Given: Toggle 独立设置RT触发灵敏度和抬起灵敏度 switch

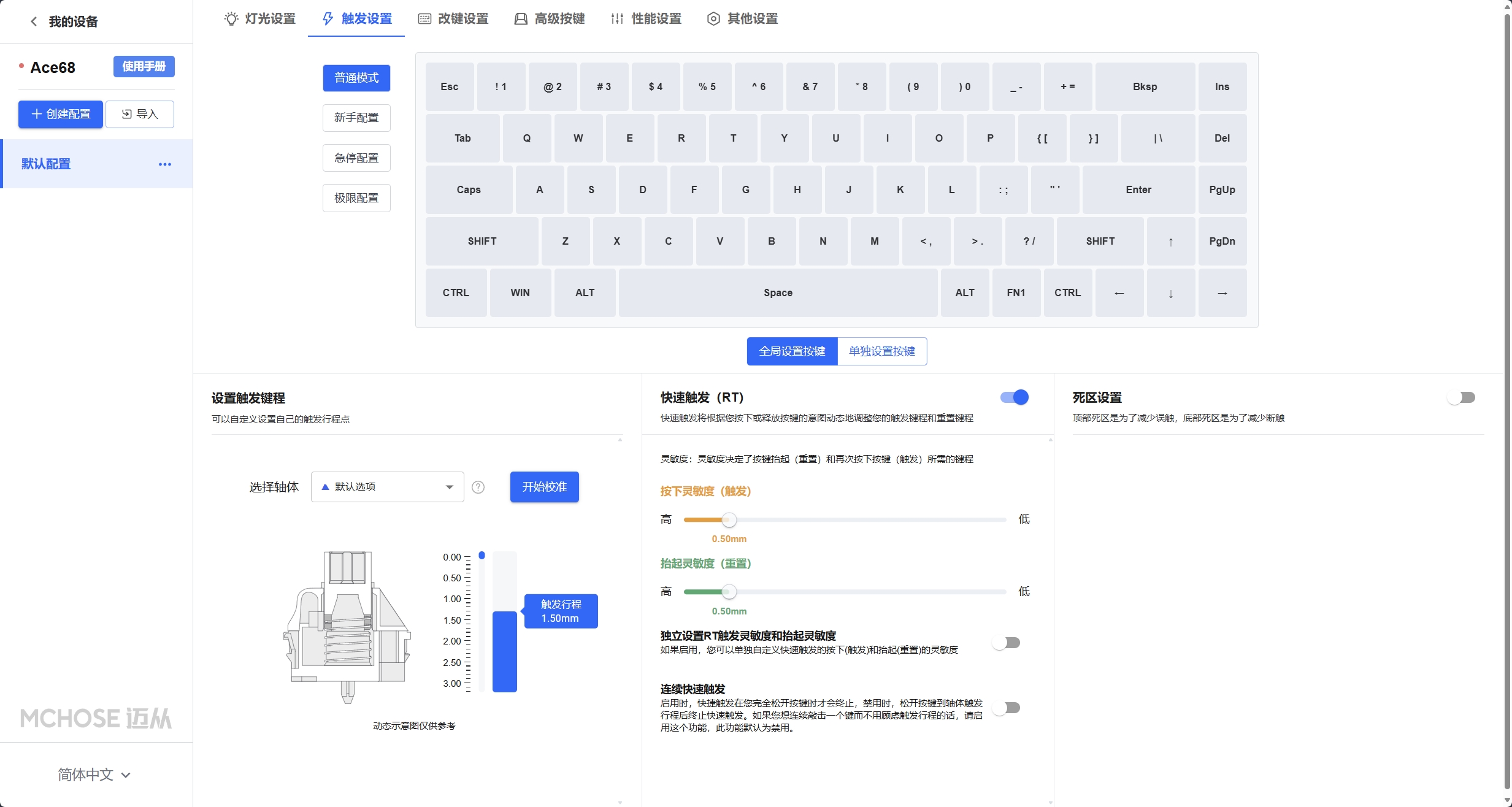Looking at the screenshot, I should pyautogui.click(x=1006, y=643).
